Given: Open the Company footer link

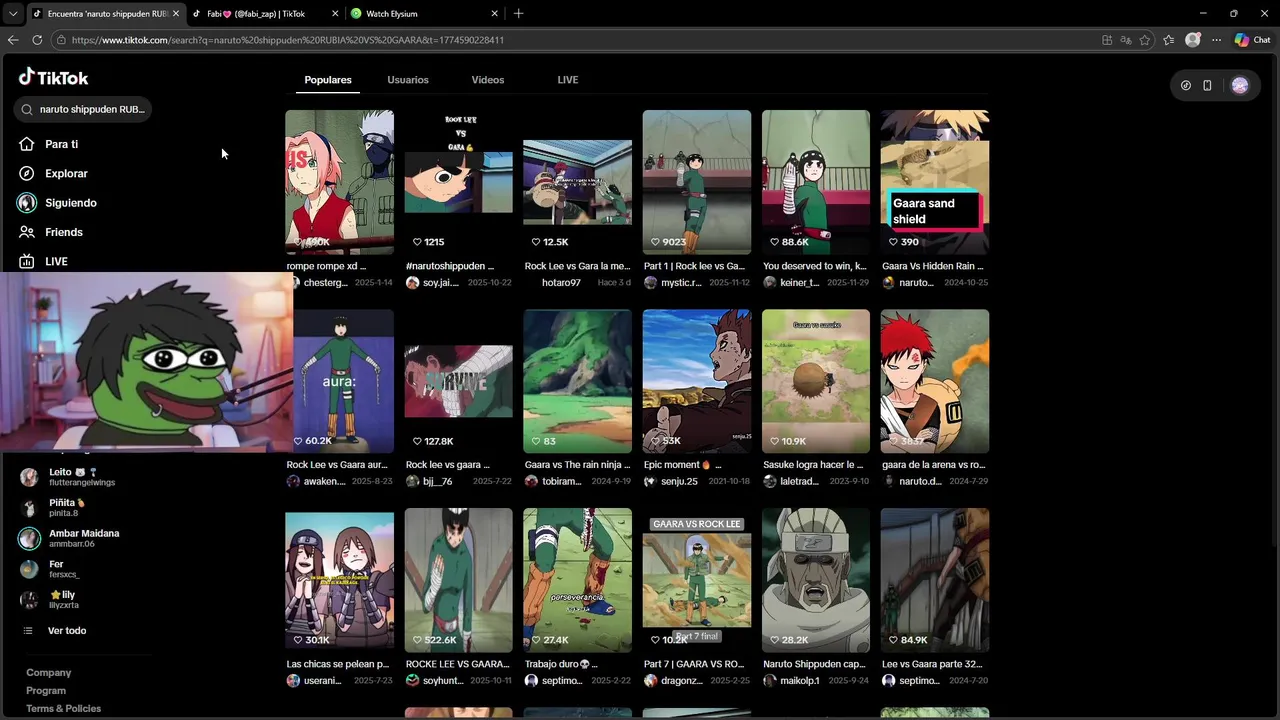Looking at the screenshot, I should click(48, 673).
